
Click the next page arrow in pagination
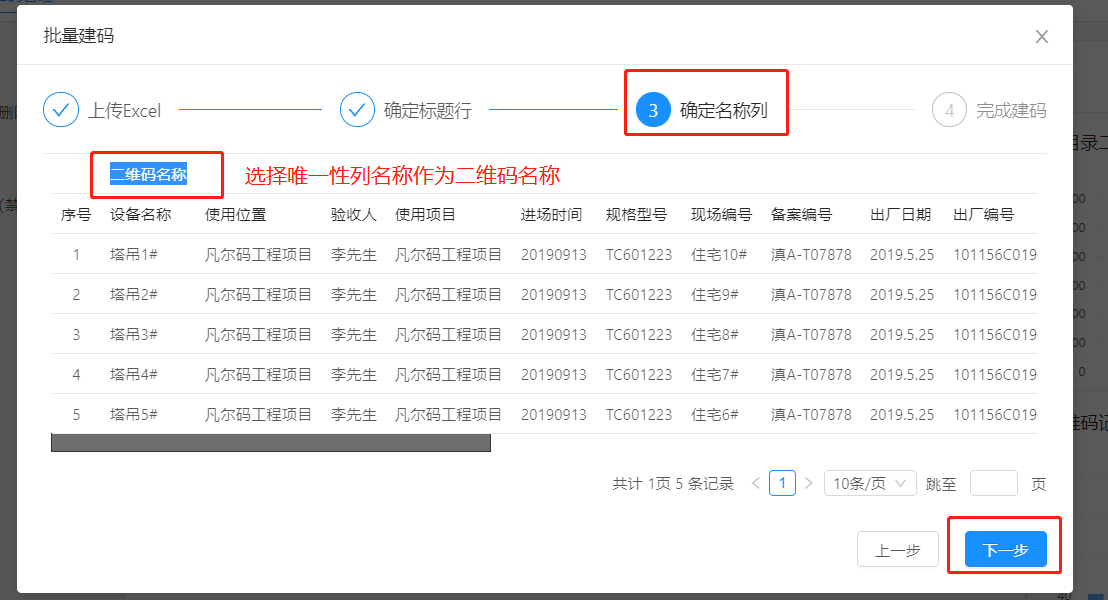pyautogui.click(x=807, y=482)
